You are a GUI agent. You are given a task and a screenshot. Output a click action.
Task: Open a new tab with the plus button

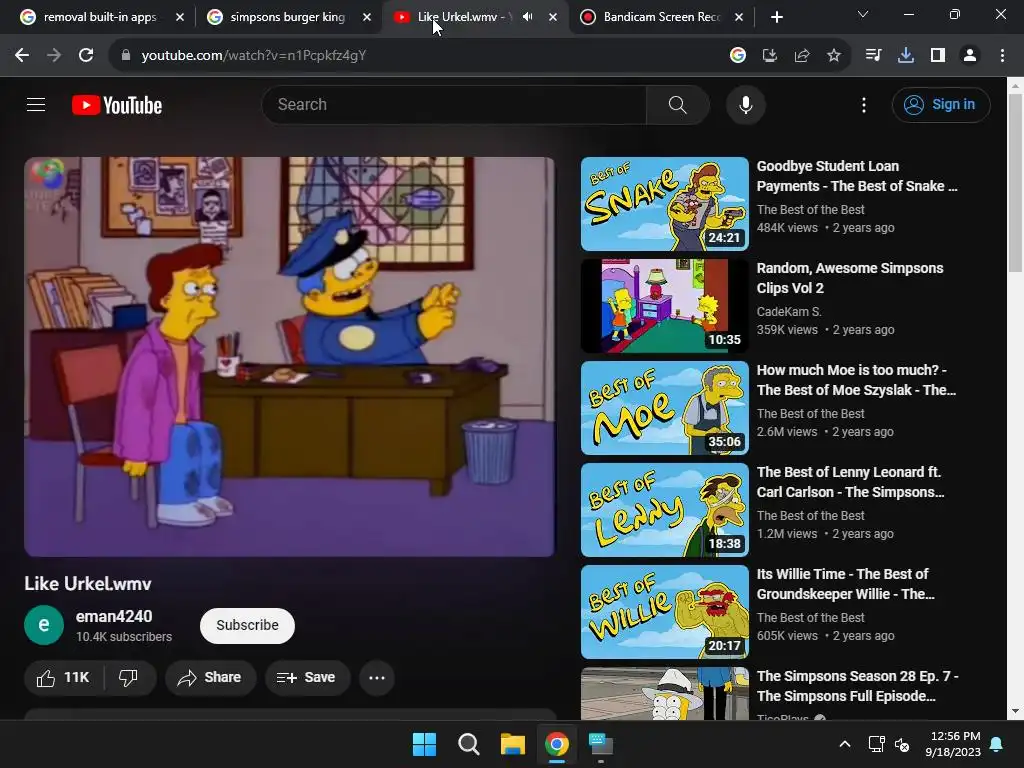point(776,17)
